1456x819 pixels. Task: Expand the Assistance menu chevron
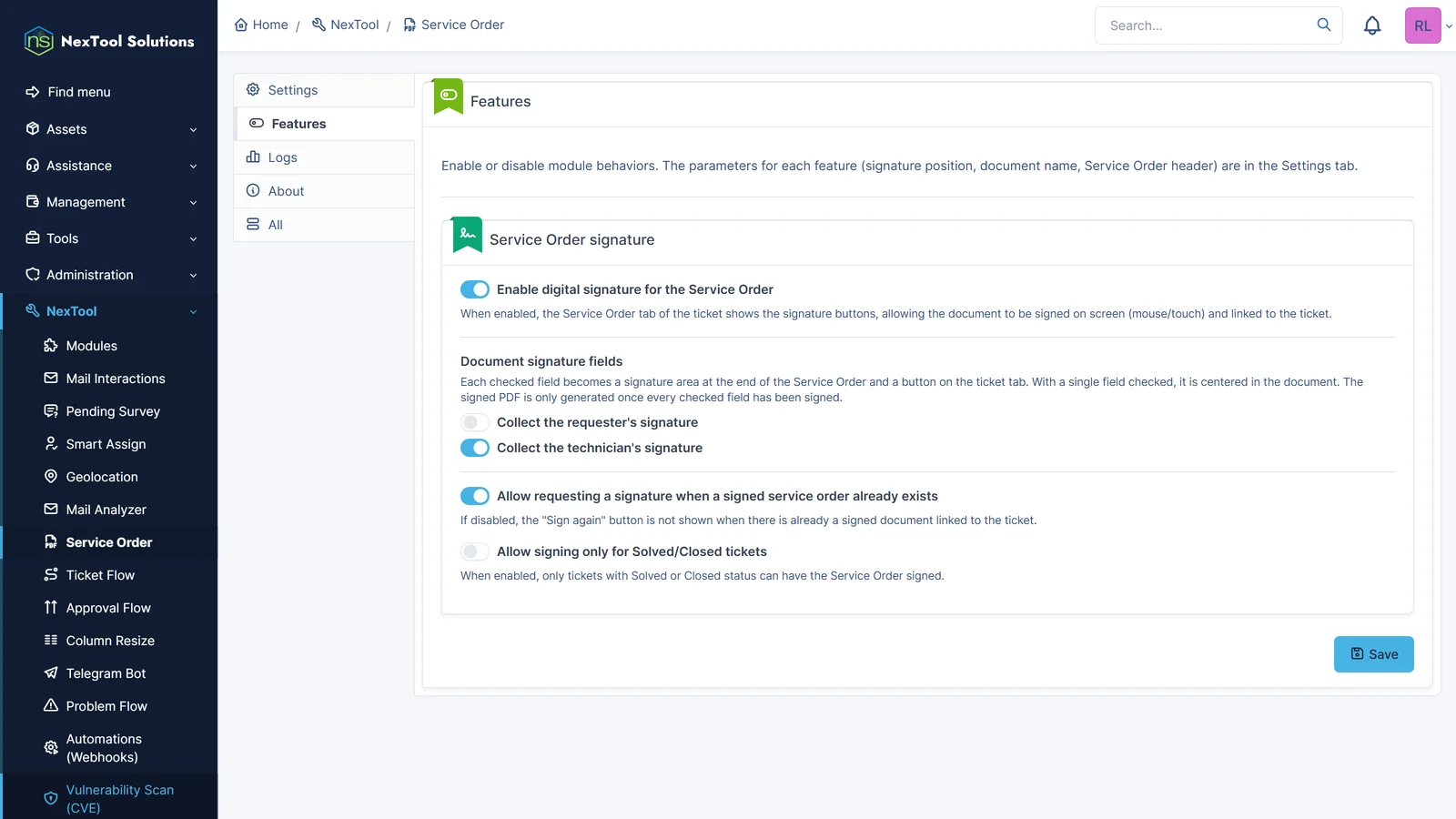click(x=193, y=167)
